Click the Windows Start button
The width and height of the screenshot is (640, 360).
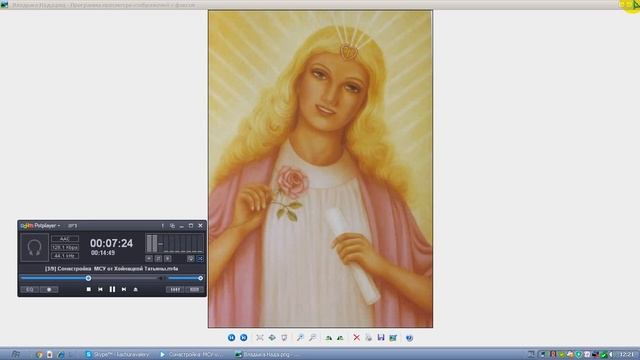pyautogui.click(x=15, y=354)
